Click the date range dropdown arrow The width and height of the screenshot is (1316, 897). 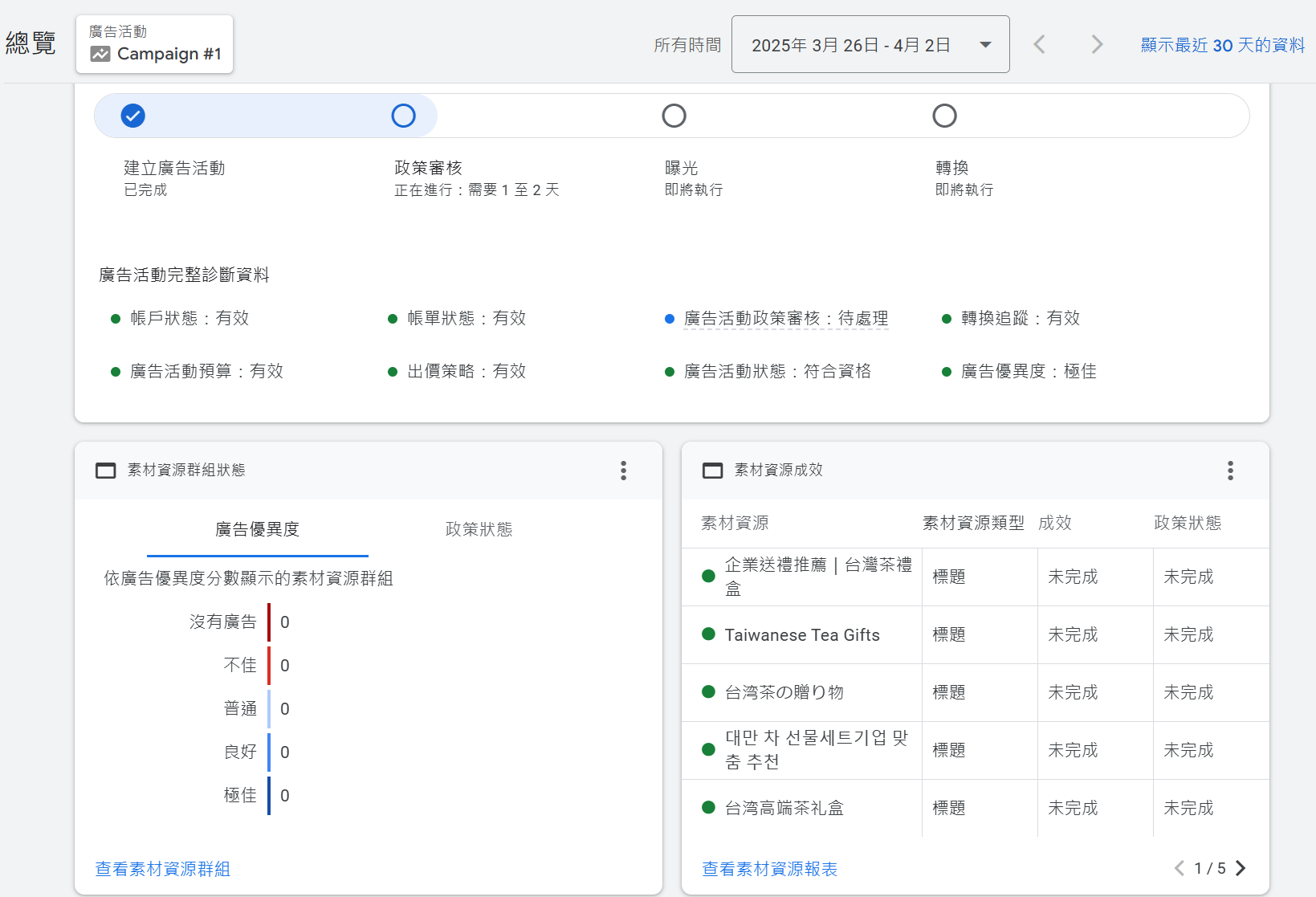tap(985, 45)
